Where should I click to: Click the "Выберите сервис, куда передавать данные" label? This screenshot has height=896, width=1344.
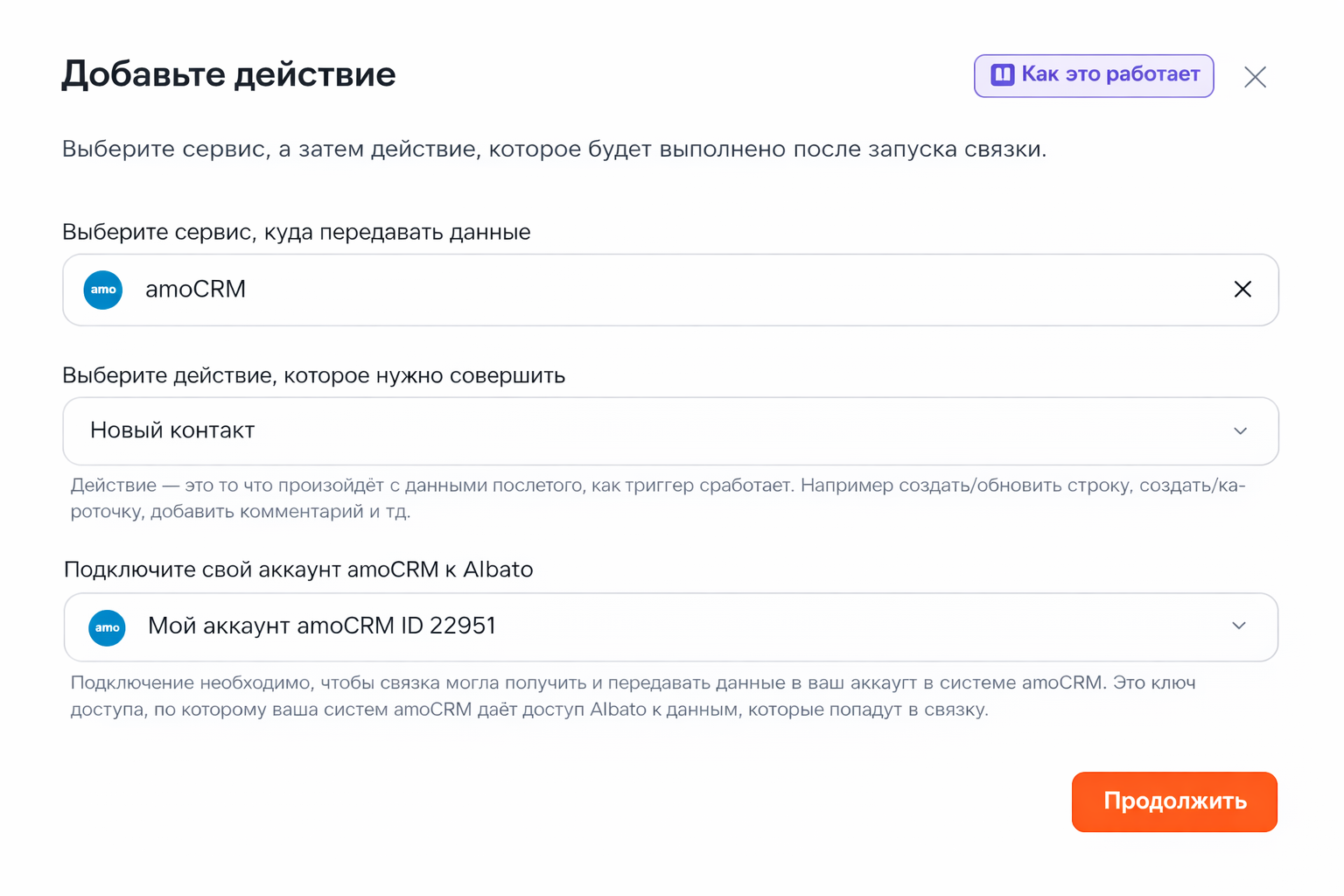point(296,232)
